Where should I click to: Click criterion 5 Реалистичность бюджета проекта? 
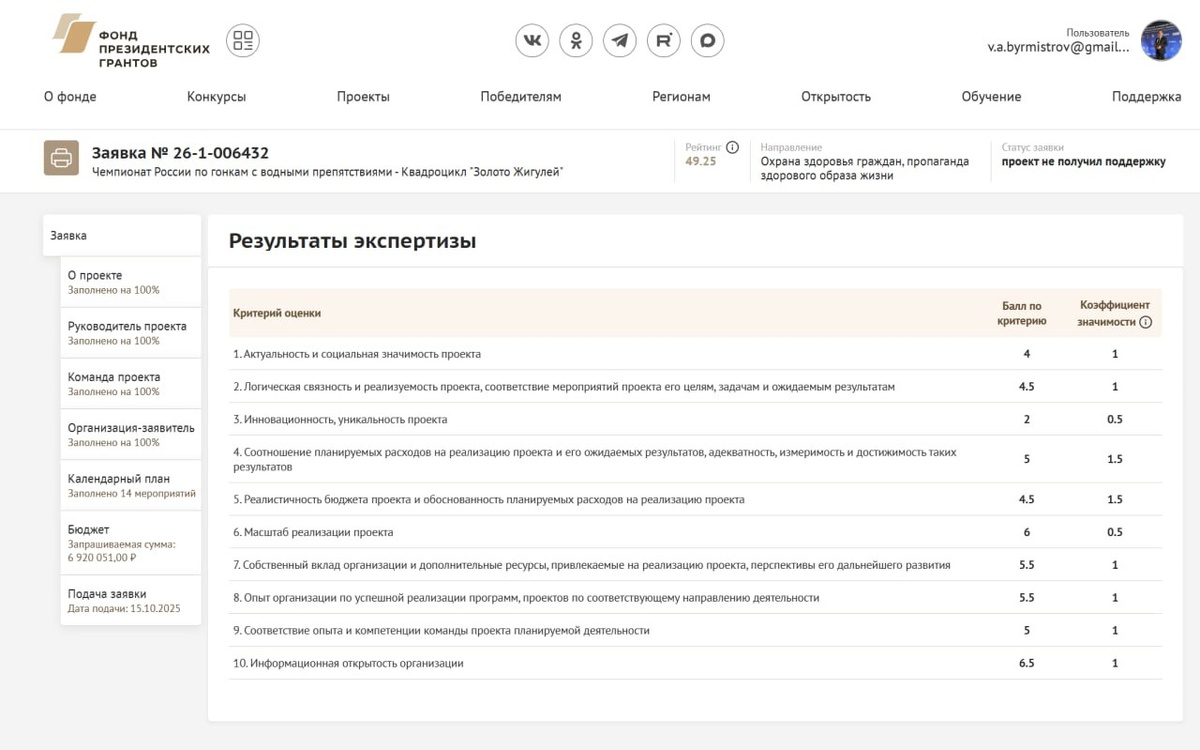coord(489,499)
